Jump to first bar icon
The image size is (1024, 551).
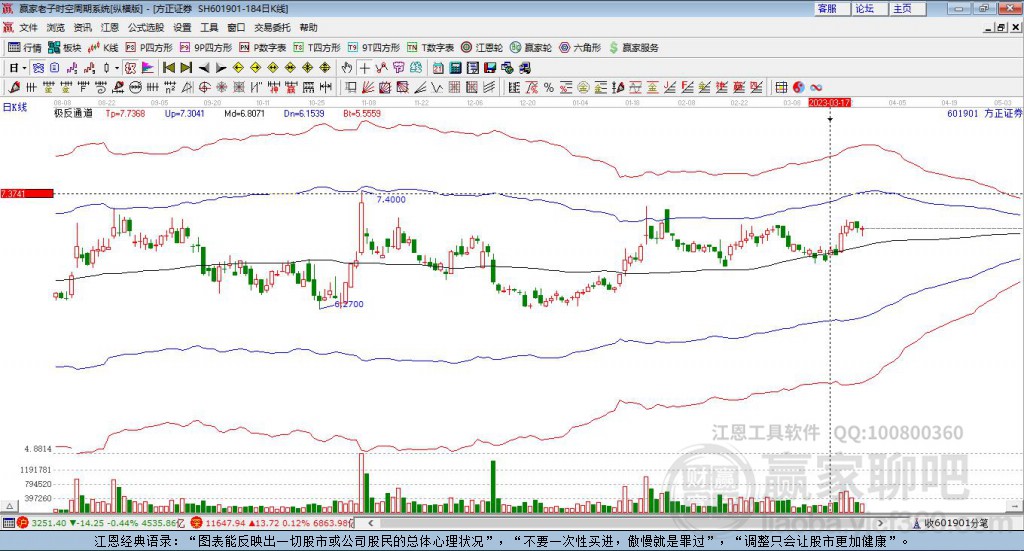coord(168,68)
